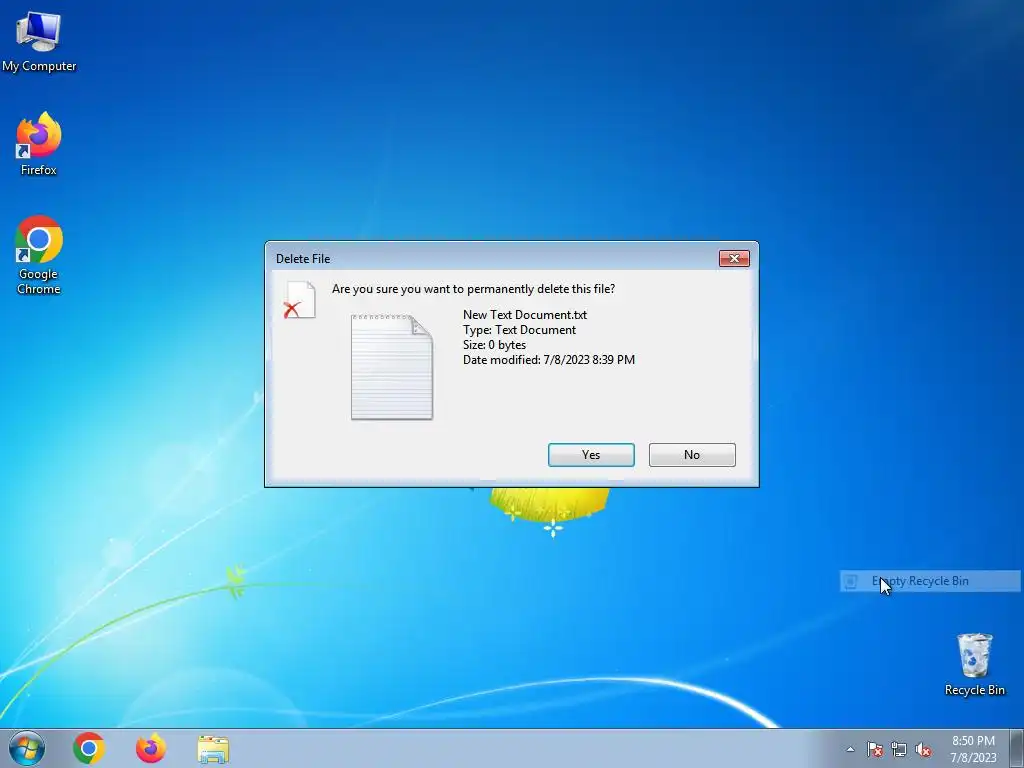
Task: Click the permanently delete question text
Action: coord(473,289)
